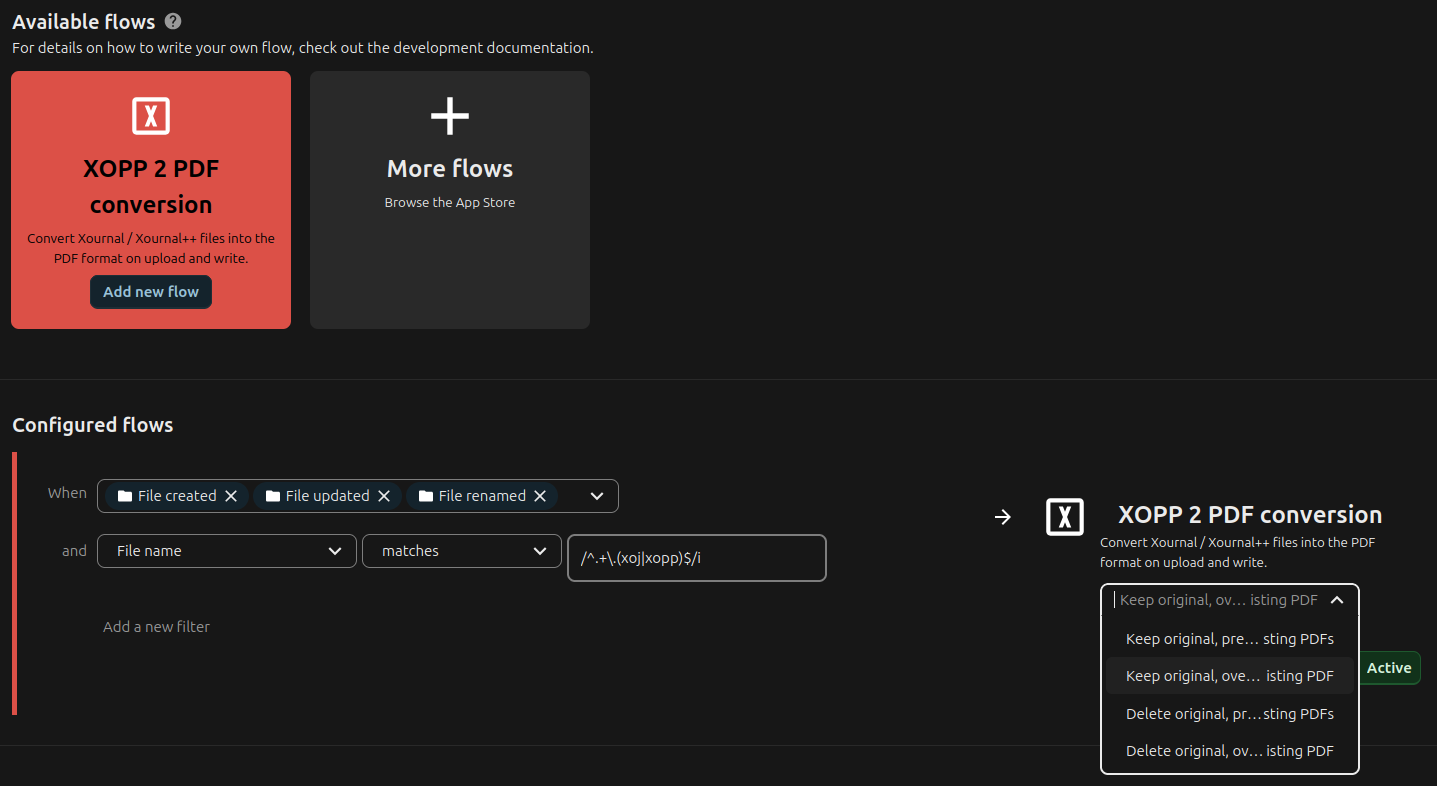
Task: Click the arrow icon before XOPP conversion operation
Action: coord(1003,517)
